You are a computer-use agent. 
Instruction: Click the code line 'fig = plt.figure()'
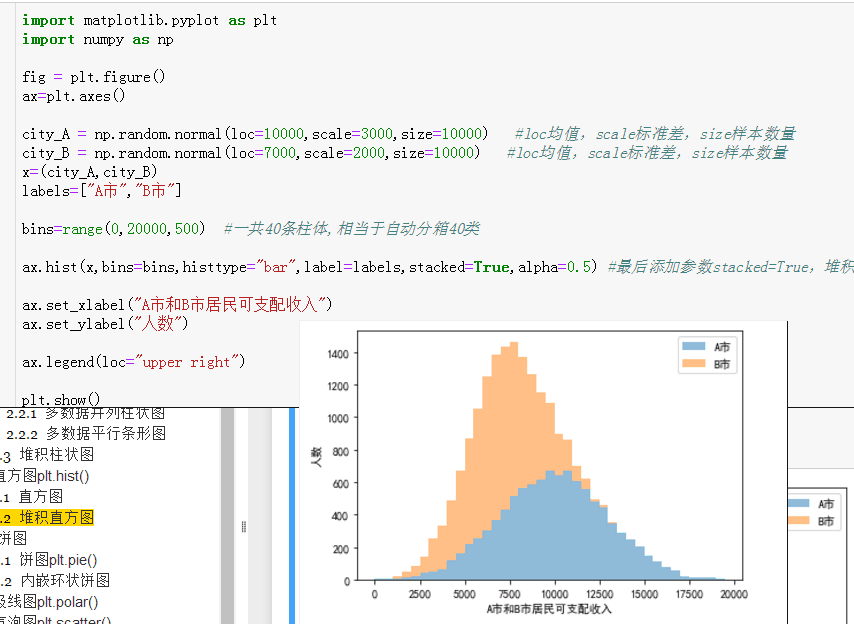coord(94,77)
